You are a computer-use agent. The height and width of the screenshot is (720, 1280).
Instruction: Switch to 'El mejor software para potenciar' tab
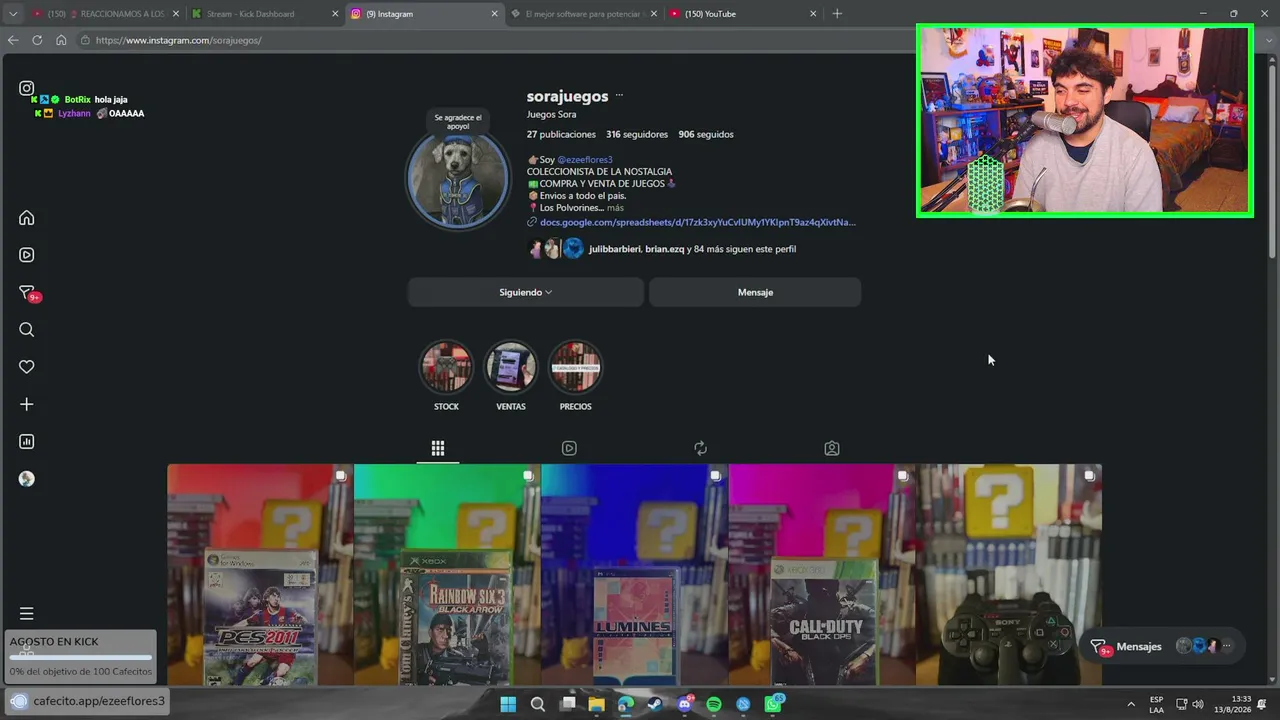[x=582, y=14]
